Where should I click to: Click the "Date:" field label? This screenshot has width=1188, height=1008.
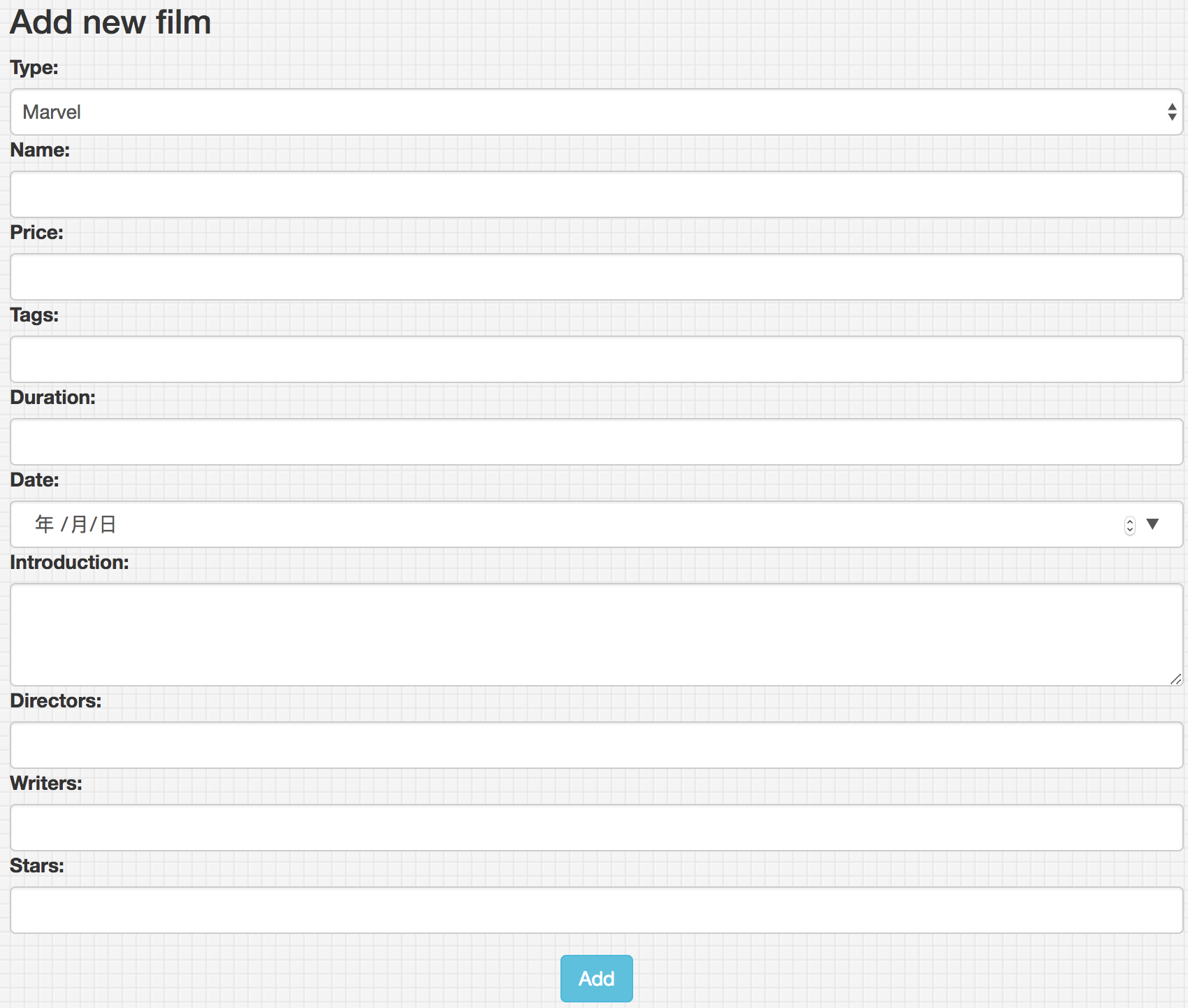click(34, 480)
